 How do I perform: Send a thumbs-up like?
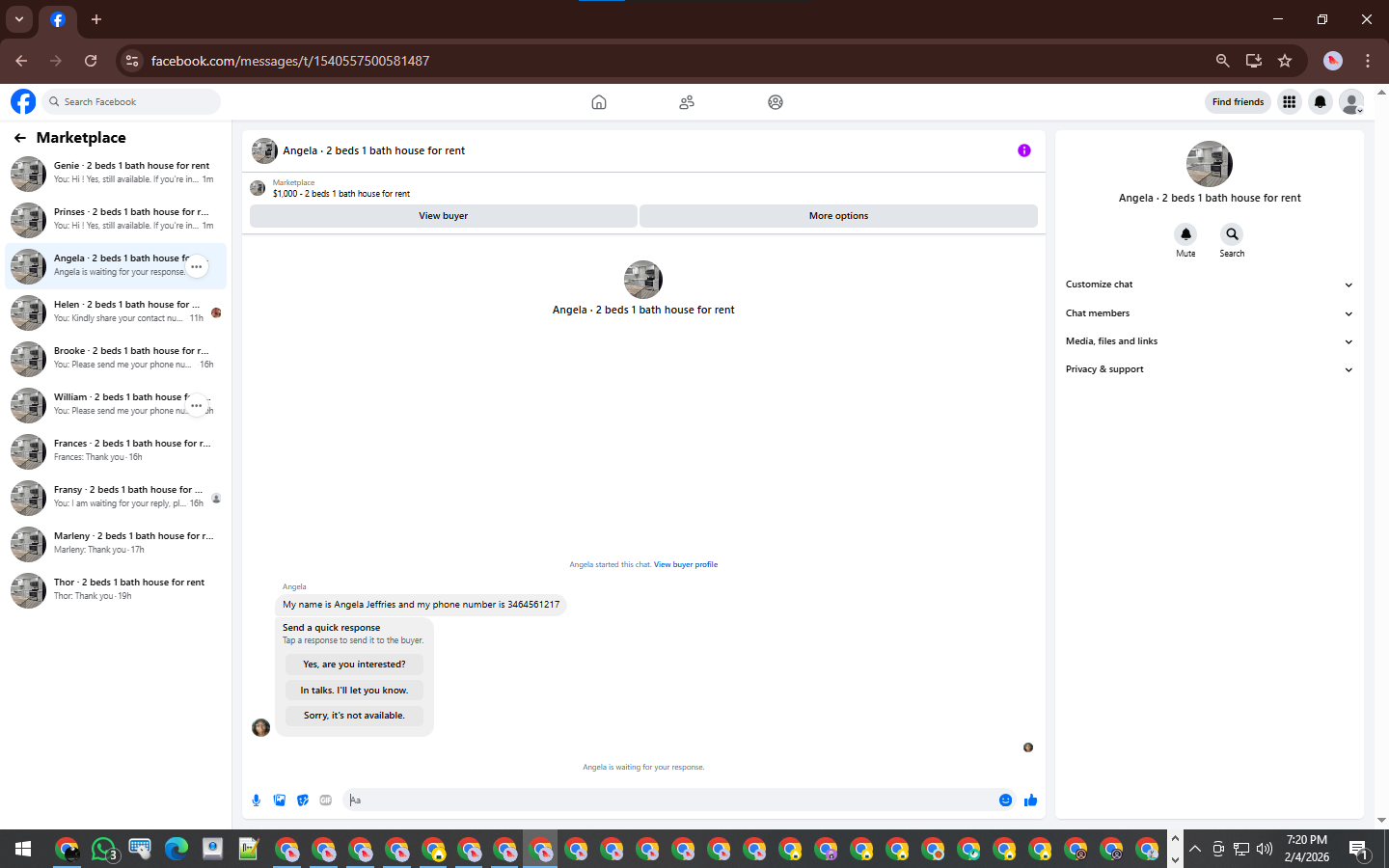[x=1030, y=800]
